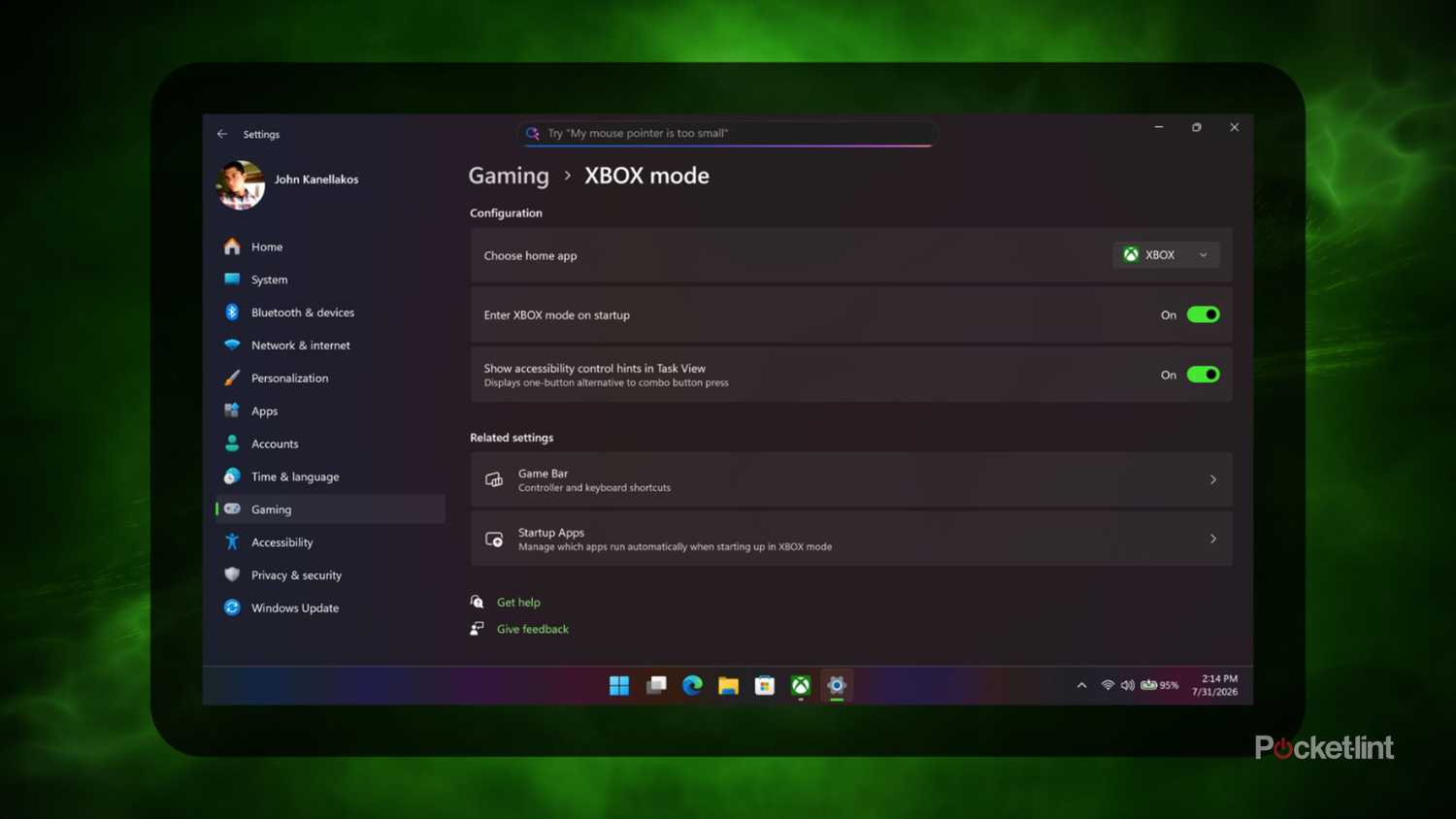
Task: Click the back arrow in Settings
Action: [222, 134]
